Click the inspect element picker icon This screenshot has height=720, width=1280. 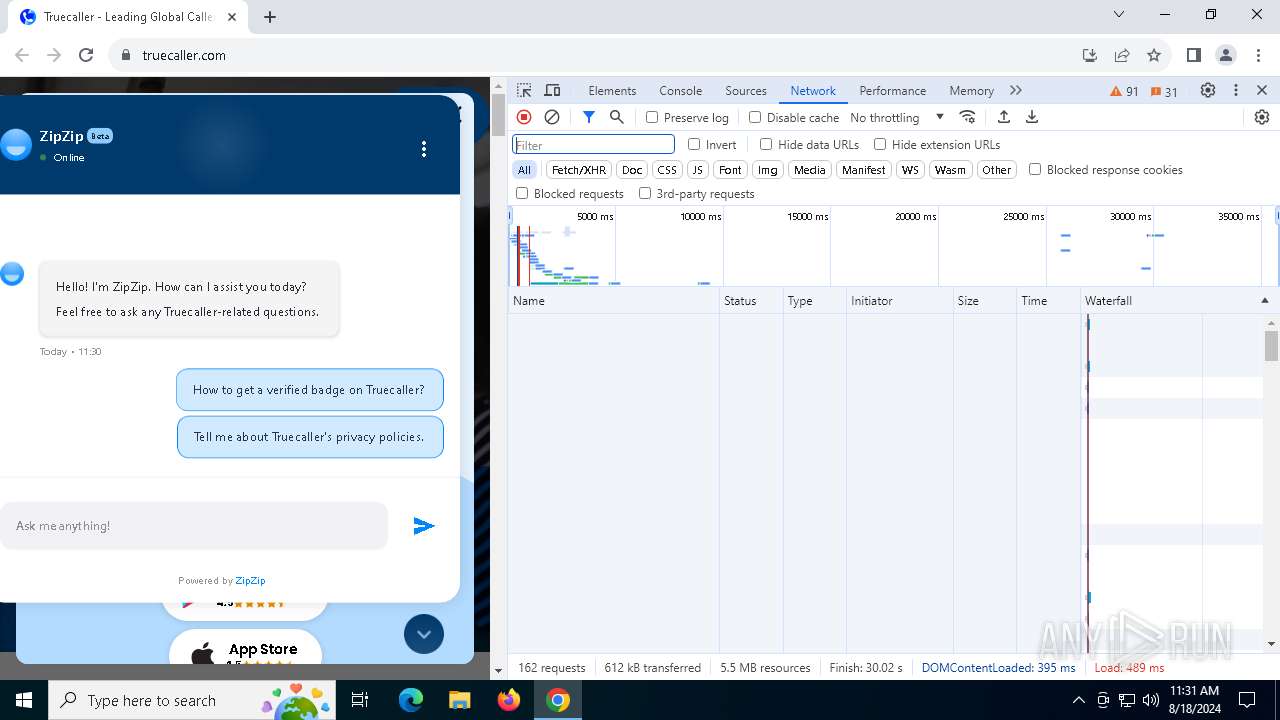click(x=524, y=90)
